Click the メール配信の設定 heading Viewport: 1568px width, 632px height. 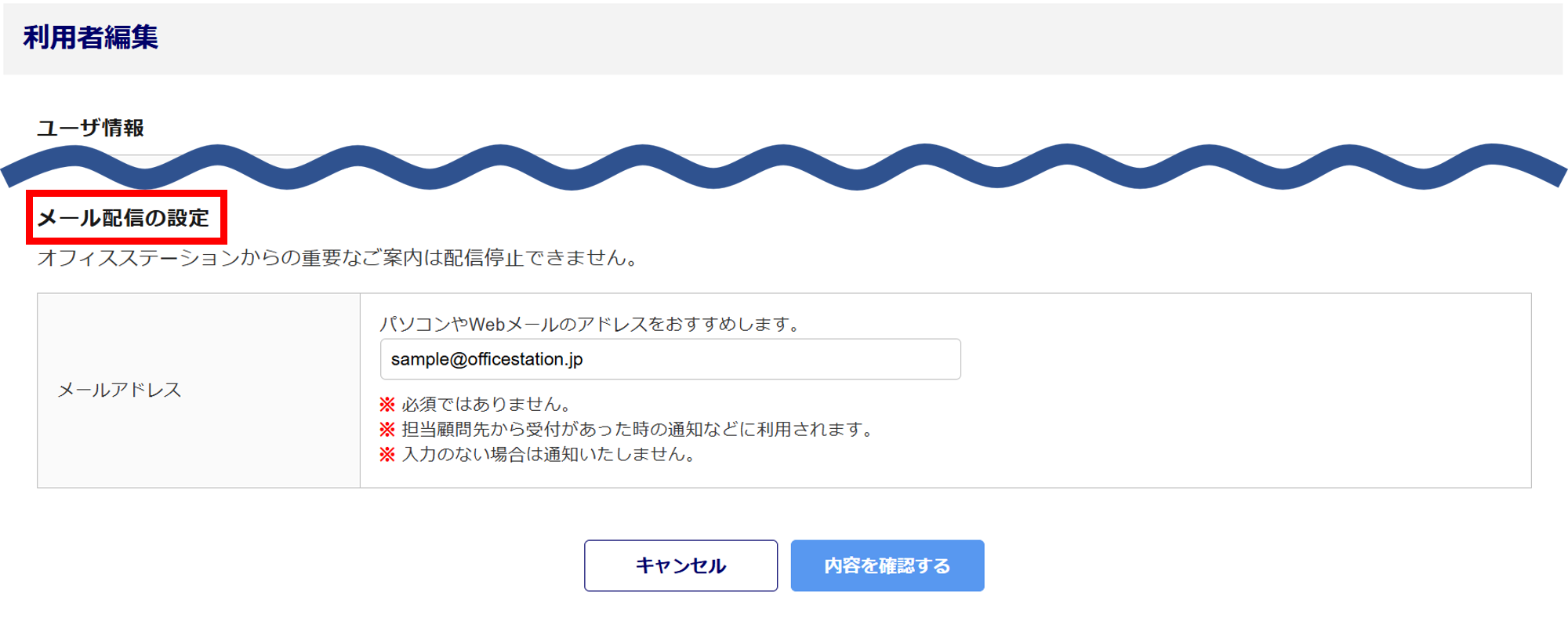124,218
